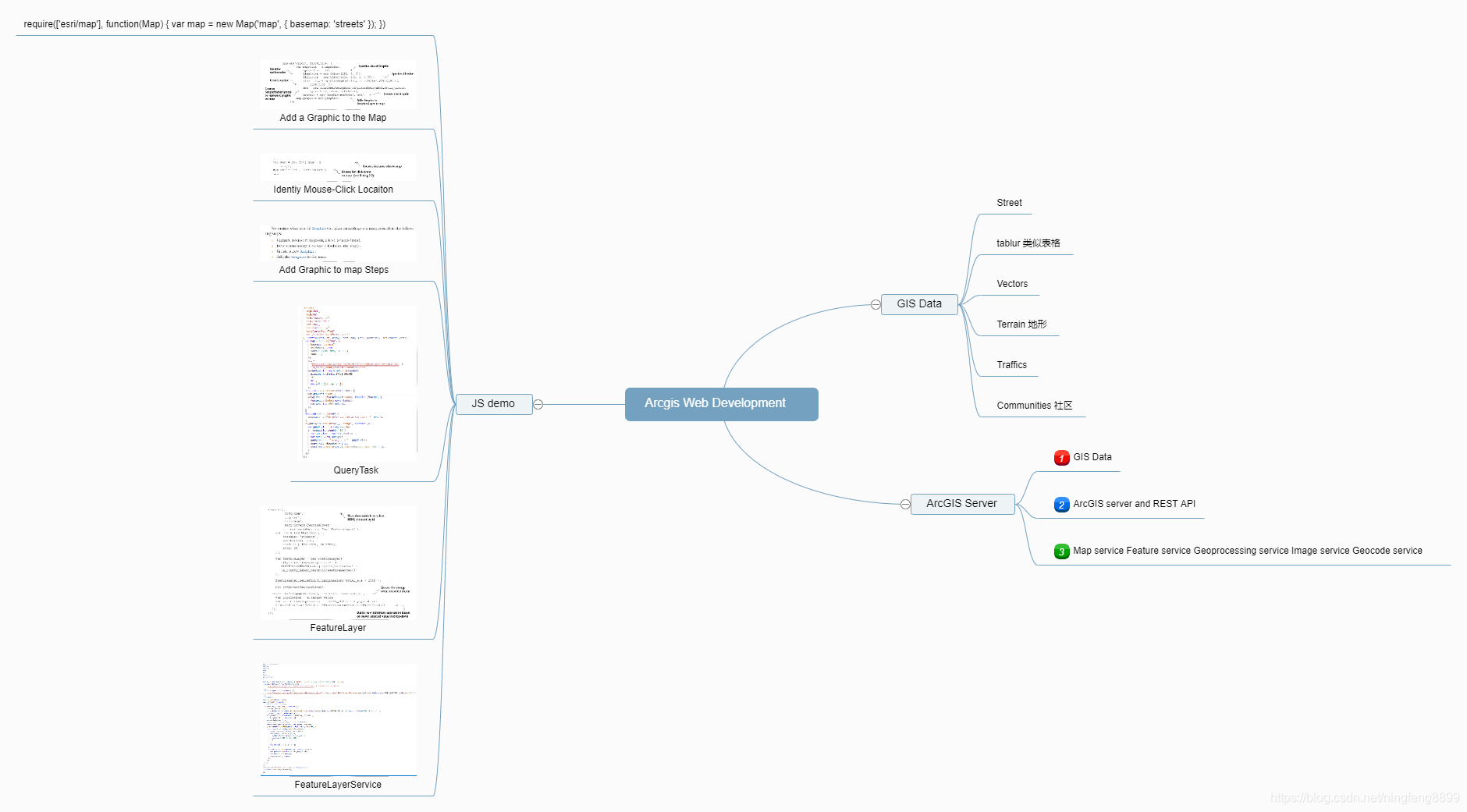Select the require esri/map code topic

point(204,24)
